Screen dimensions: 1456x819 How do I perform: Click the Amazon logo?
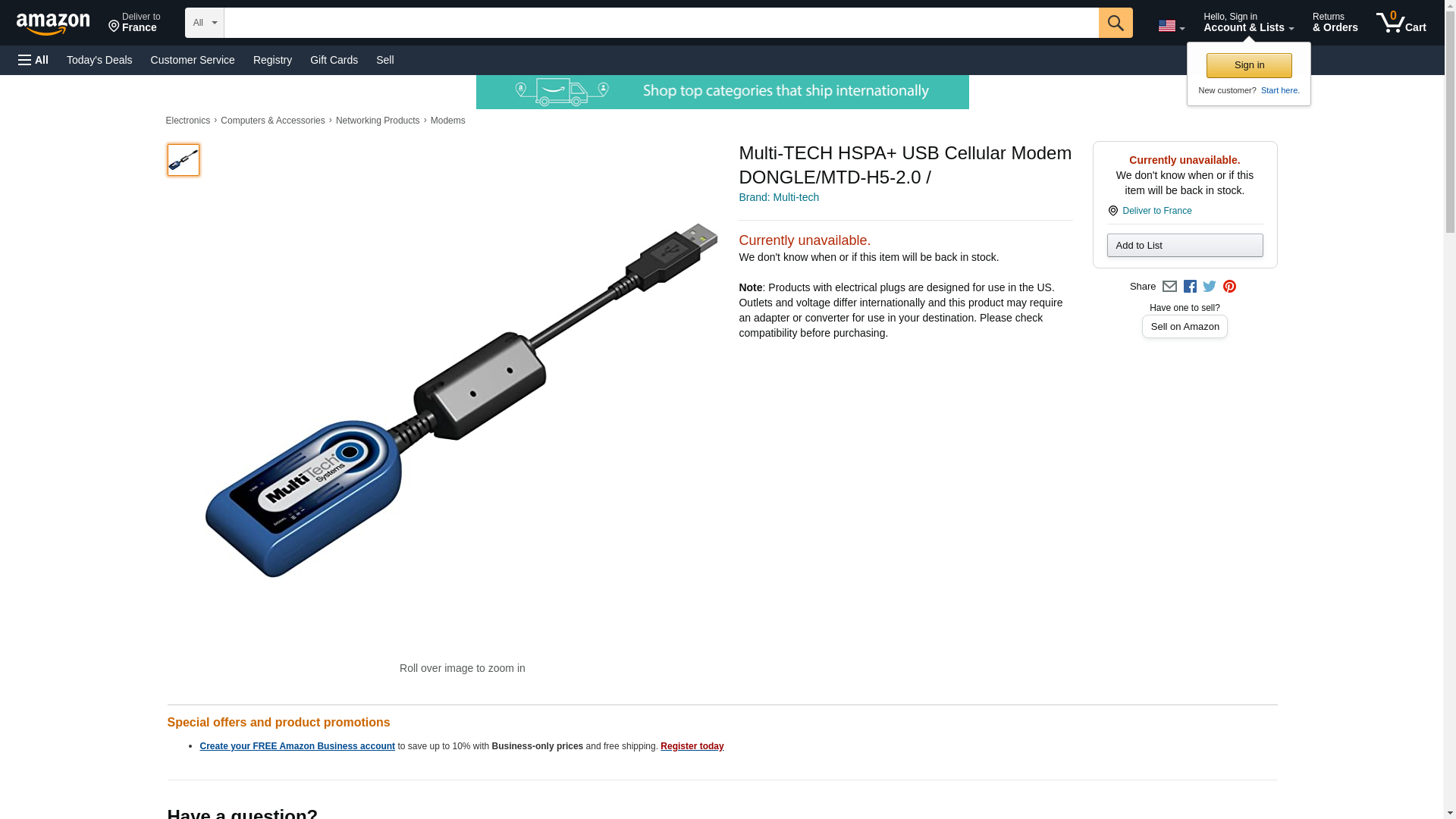[x=53, y=24]
